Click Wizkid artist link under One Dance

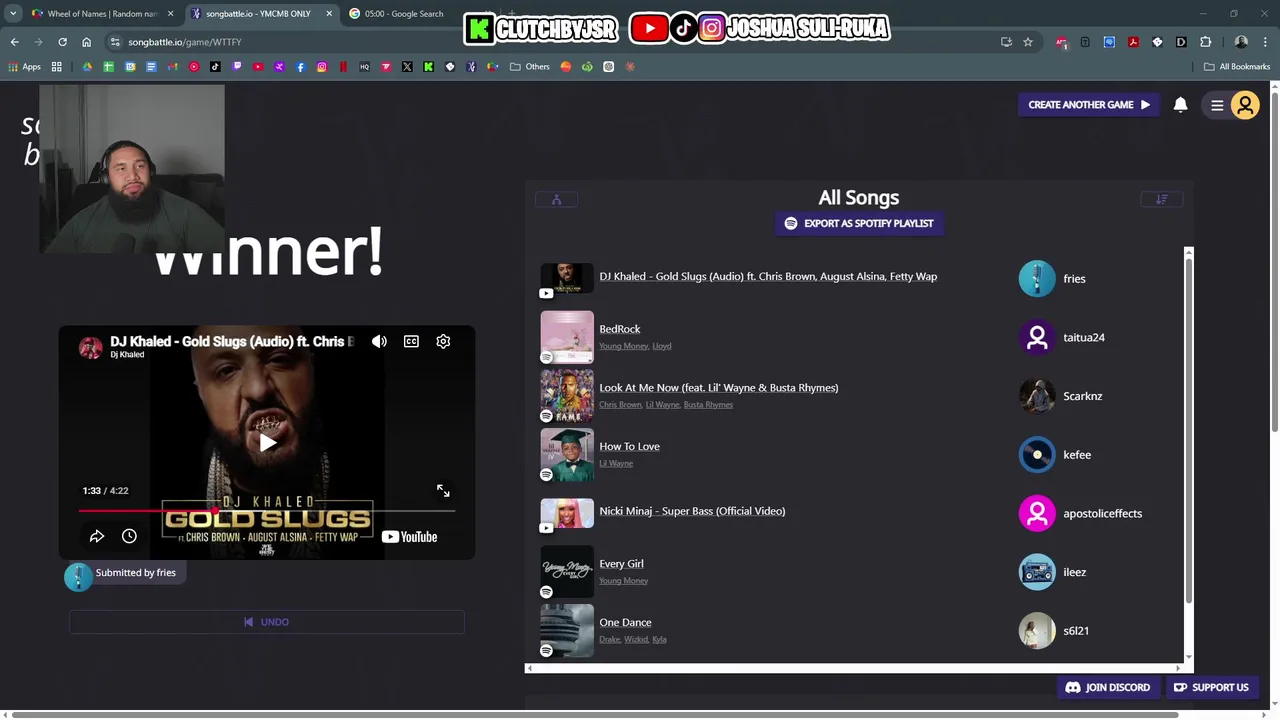636,640
